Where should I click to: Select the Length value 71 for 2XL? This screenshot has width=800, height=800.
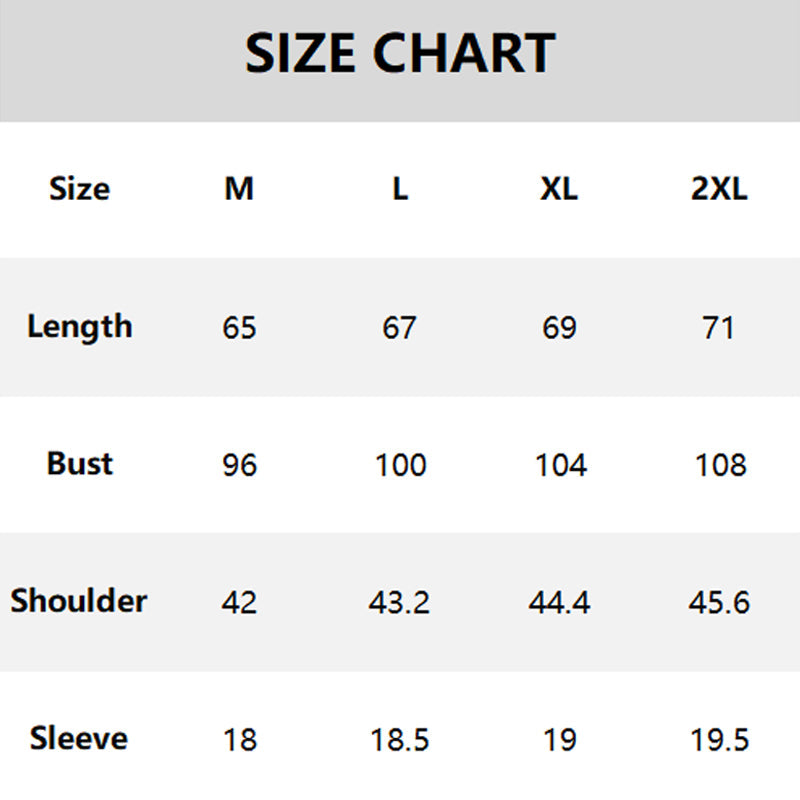click(x=719, y=328)
